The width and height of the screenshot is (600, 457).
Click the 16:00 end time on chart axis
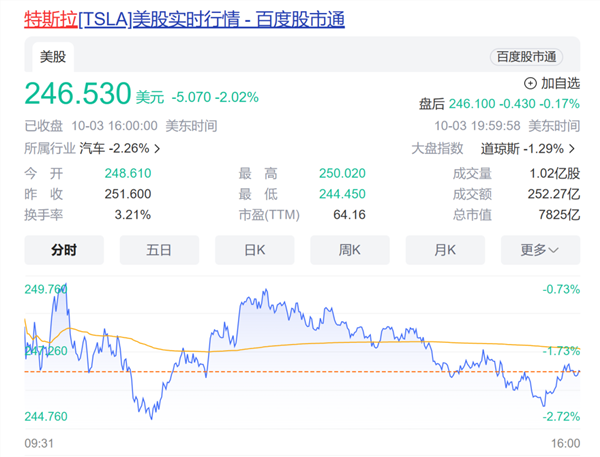(564, 442)
